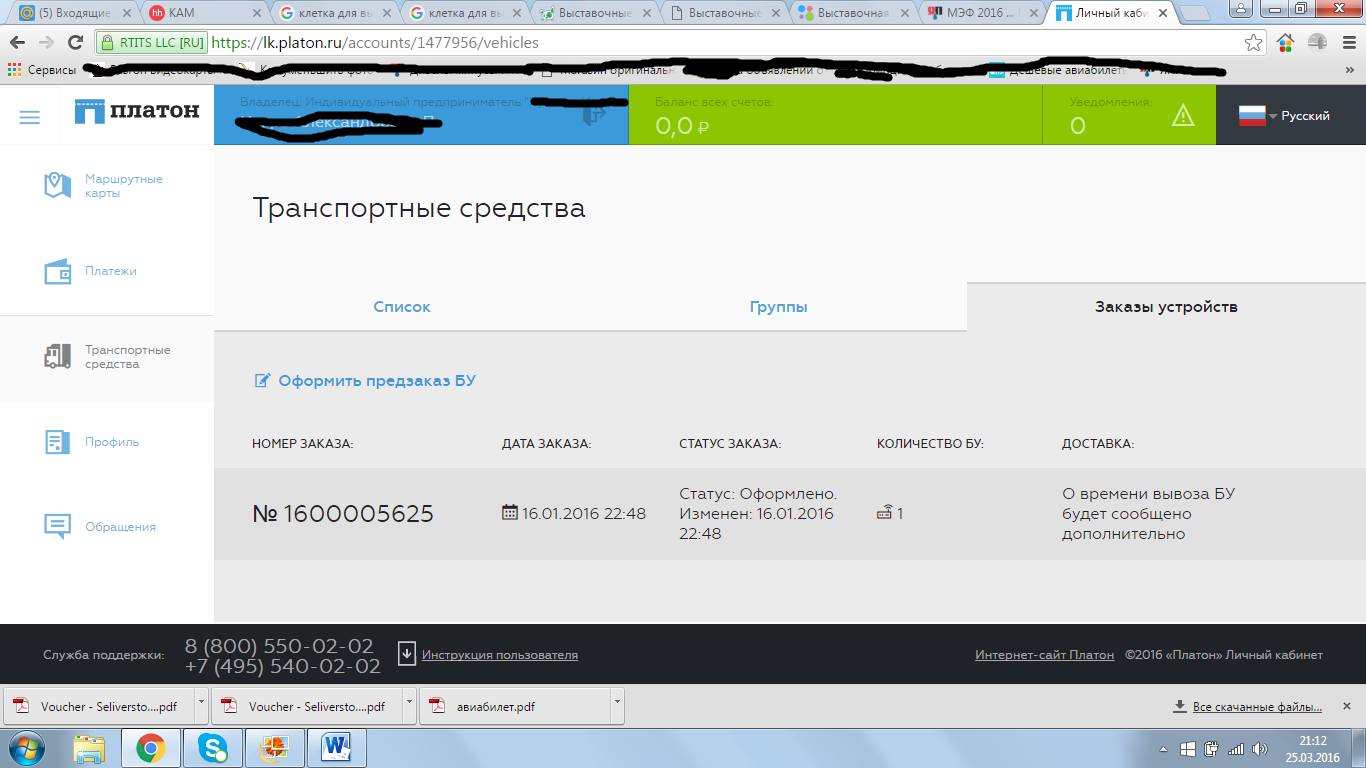Switch to the Группы tab
The width and height of the screenshot is (1366, 768).
[778, 307]
